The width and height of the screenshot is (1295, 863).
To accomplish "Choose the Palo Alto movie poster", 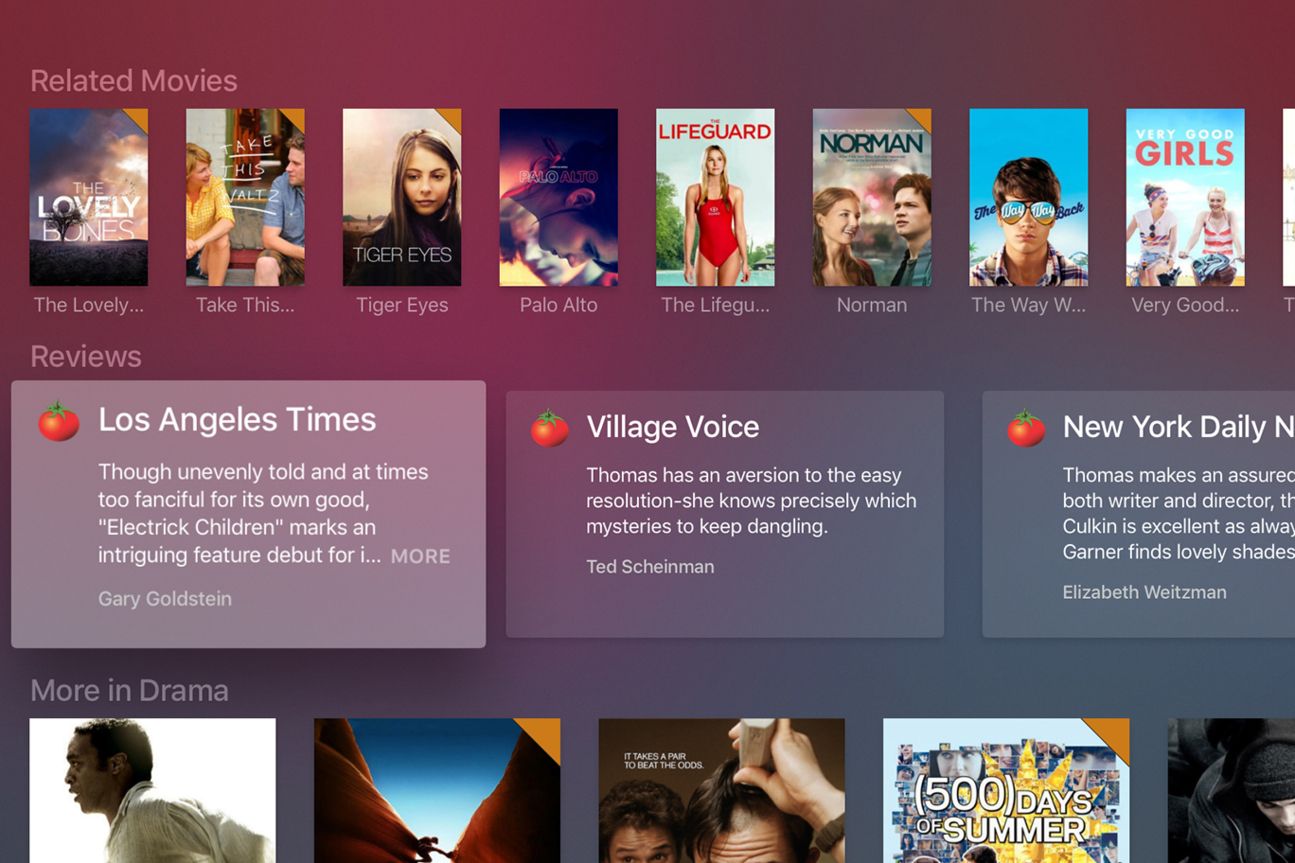I will [558, 197].
